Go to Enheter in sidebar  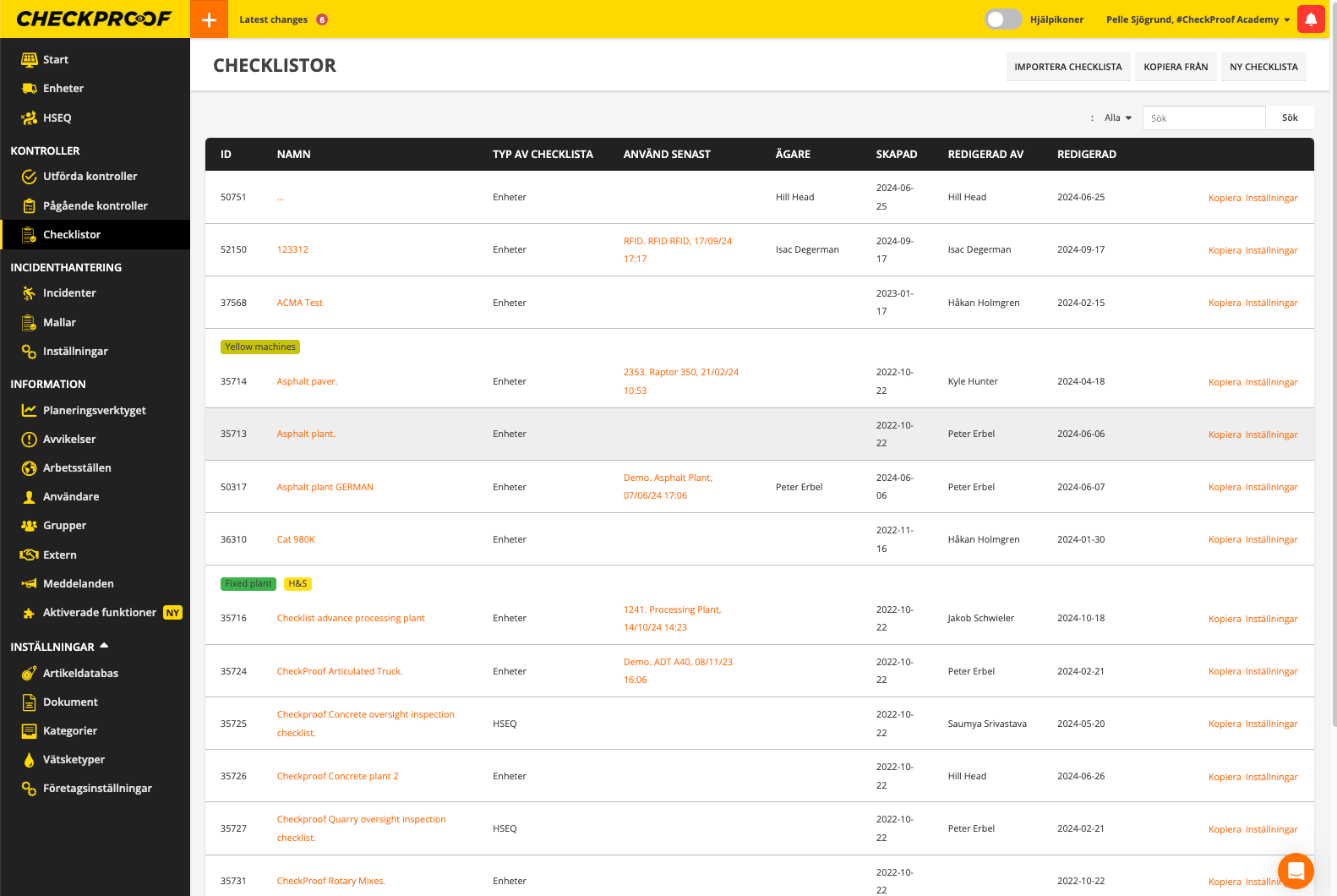click(x=63, y=89)
